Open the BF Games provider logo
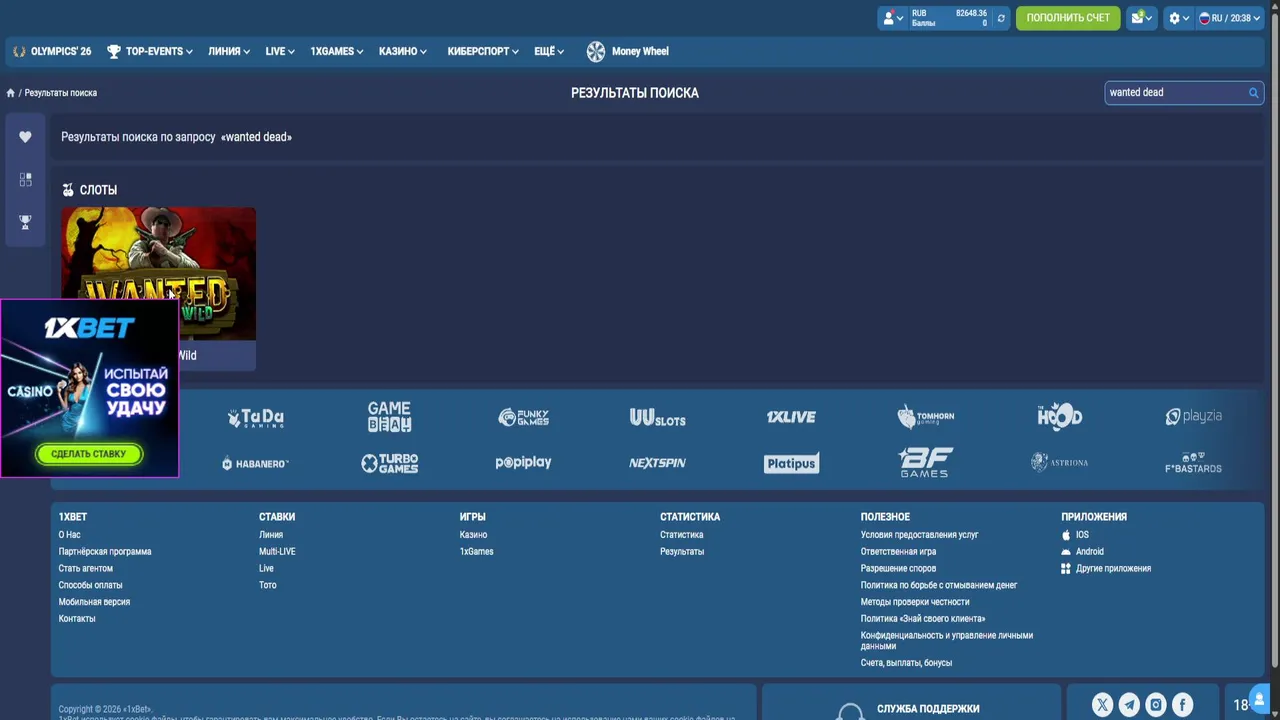 click(925, 462)
